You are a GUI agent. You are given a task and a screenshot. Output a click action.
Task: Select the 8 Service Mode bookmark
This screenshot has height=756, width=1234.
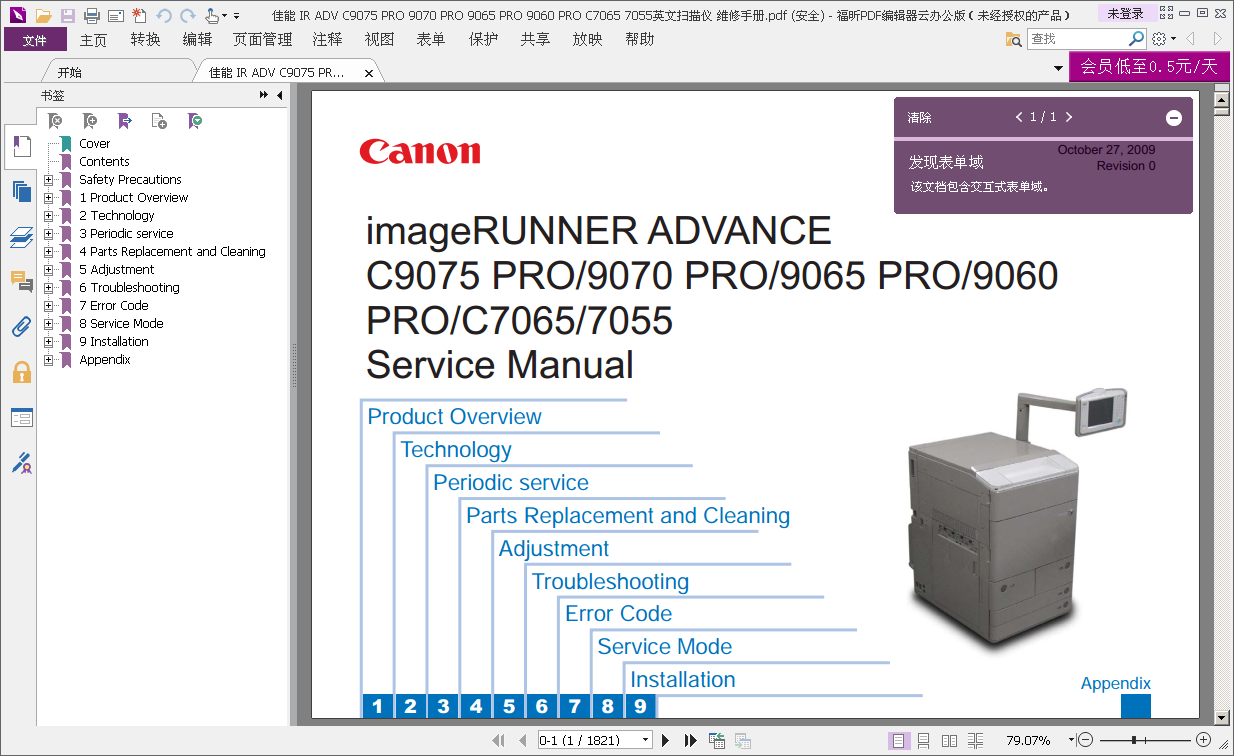tap(121, 324)
